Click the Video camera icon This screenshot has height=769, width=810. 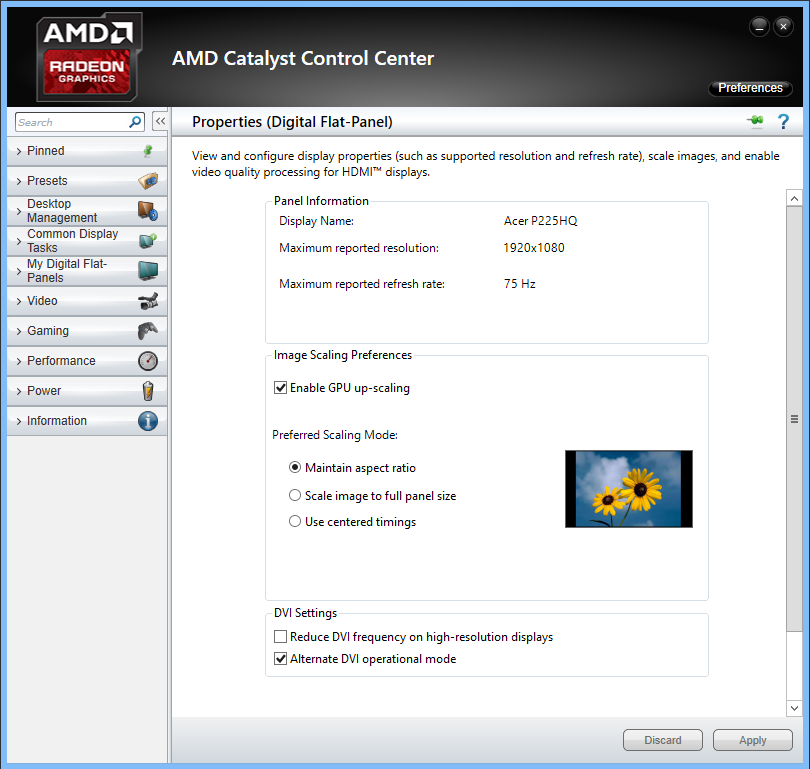click(x=148, y=301)
